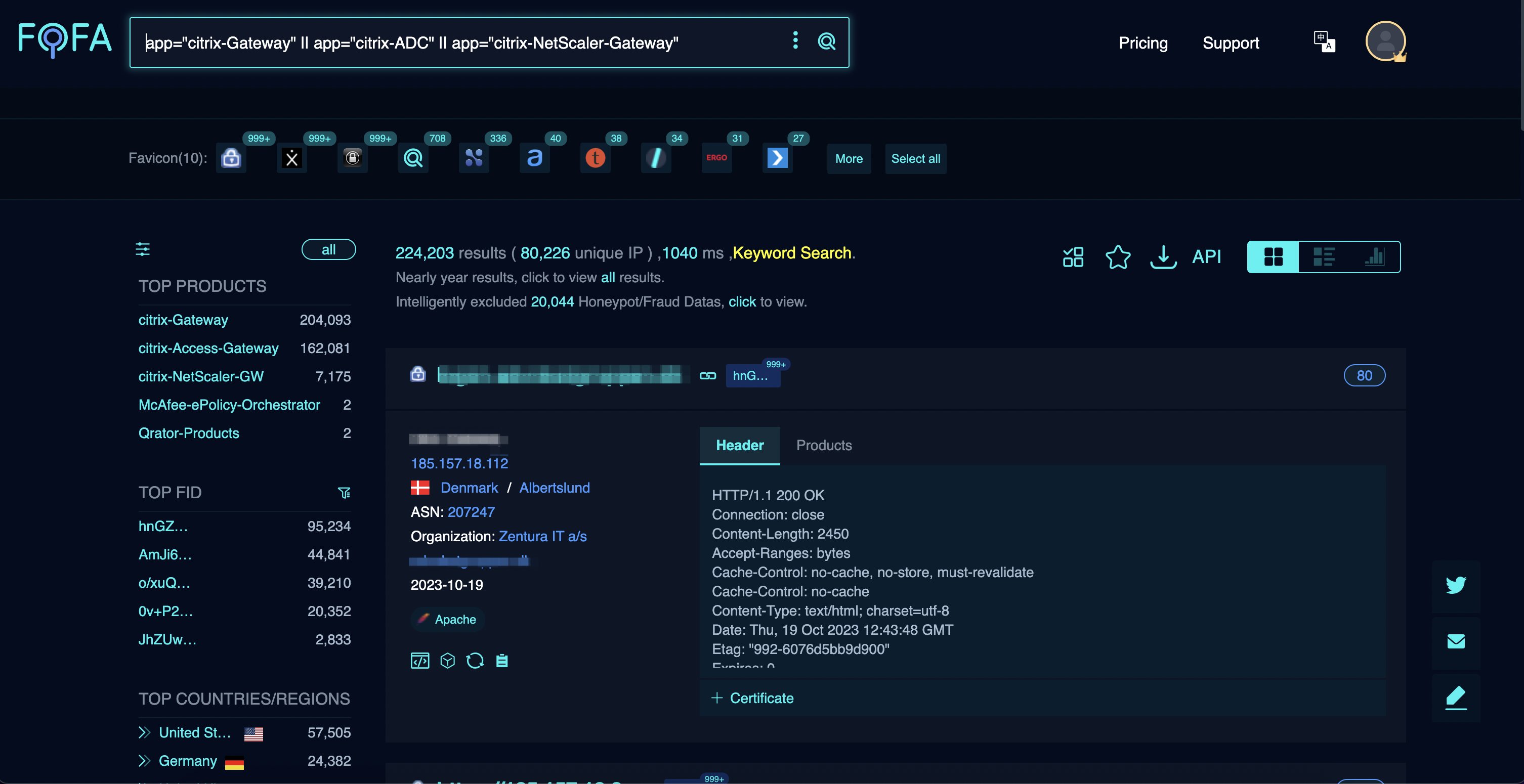Screen dimensions: 1524x784
Task: Click the 'all' link to view all results
Action: click(x=608, y=277)
